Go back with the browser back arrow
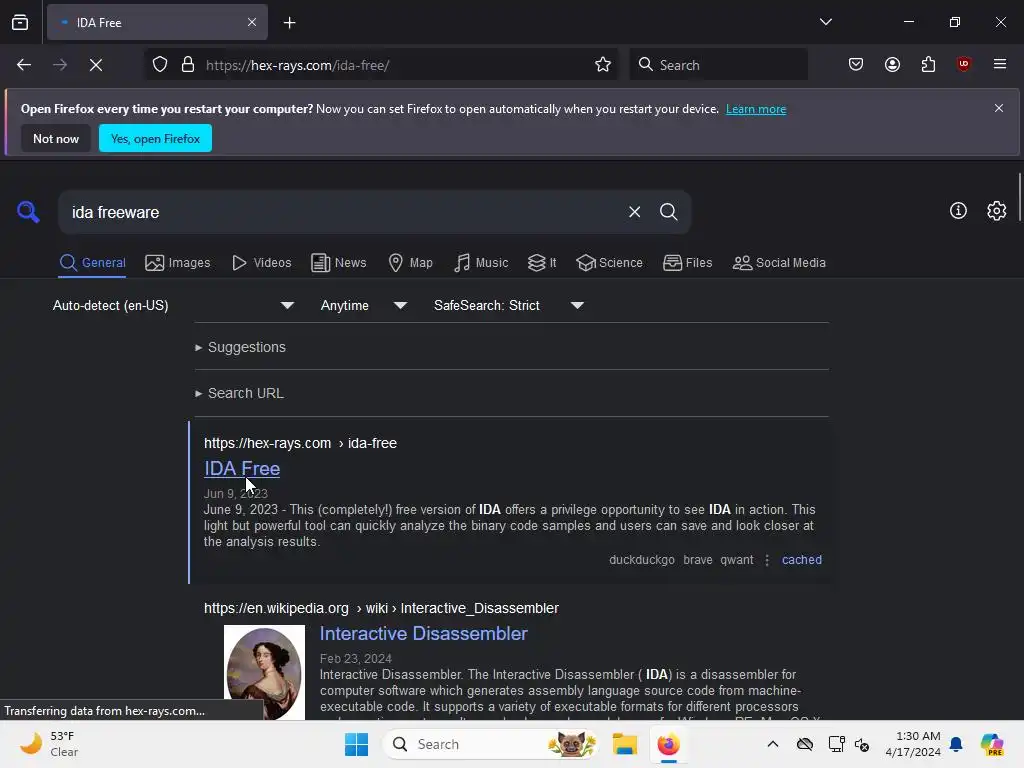The width and height of the screenshot is (1024, 768). pos(24,65)
